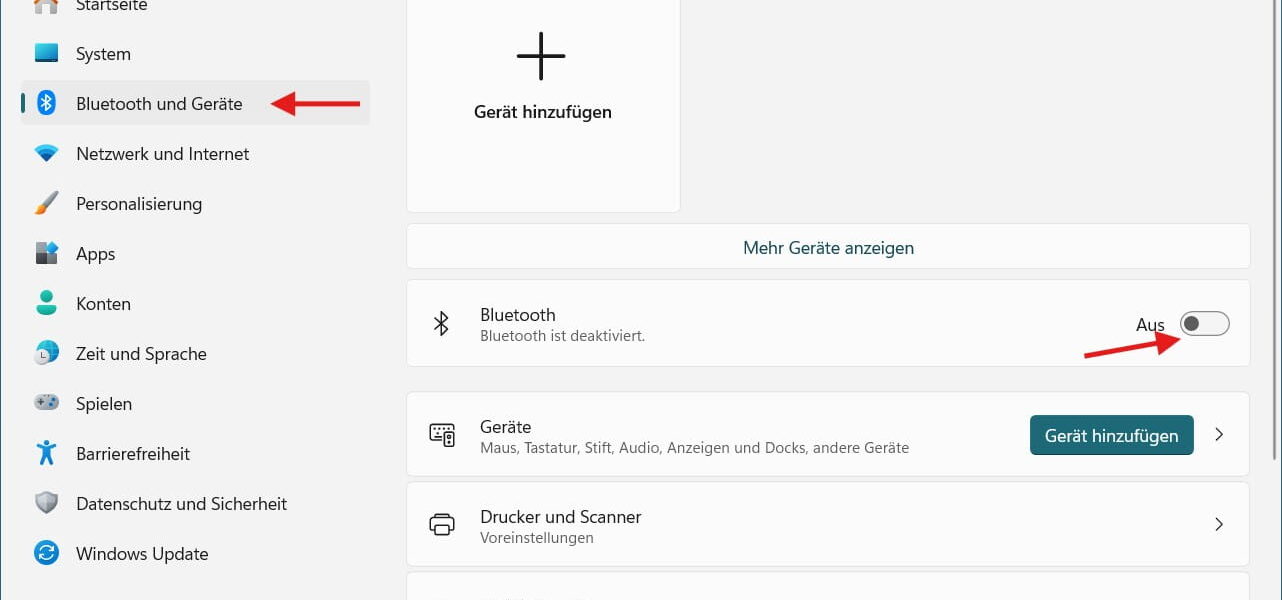The height and width of the screenshot is (600, 1282).
Task: Click the Gerät hinzufügen card label
Action: coord(543,112)
